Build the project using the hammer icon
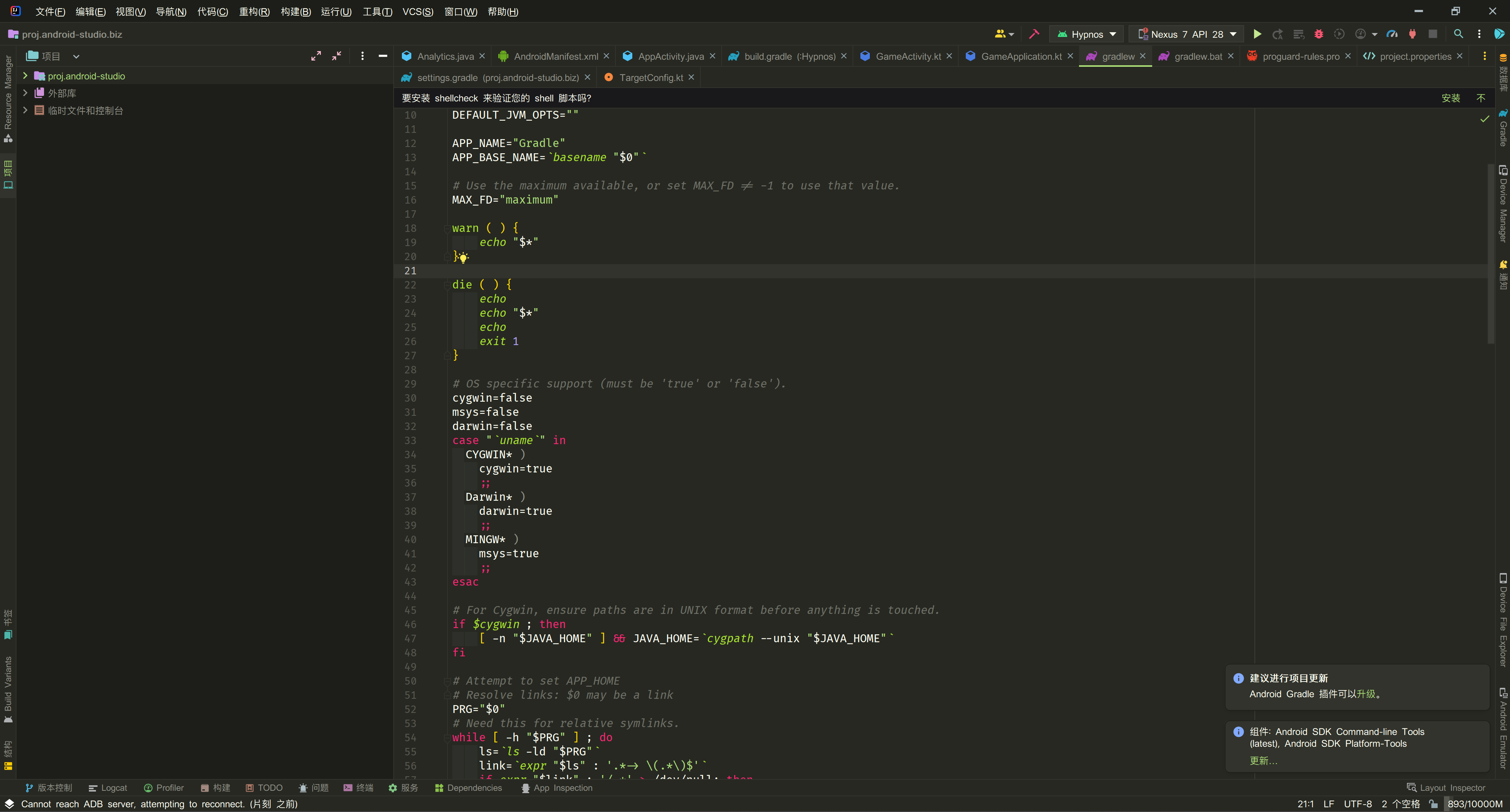The width and height of the screenshot is (1510, 812). pyautogui.click(x=1033, y=34)
